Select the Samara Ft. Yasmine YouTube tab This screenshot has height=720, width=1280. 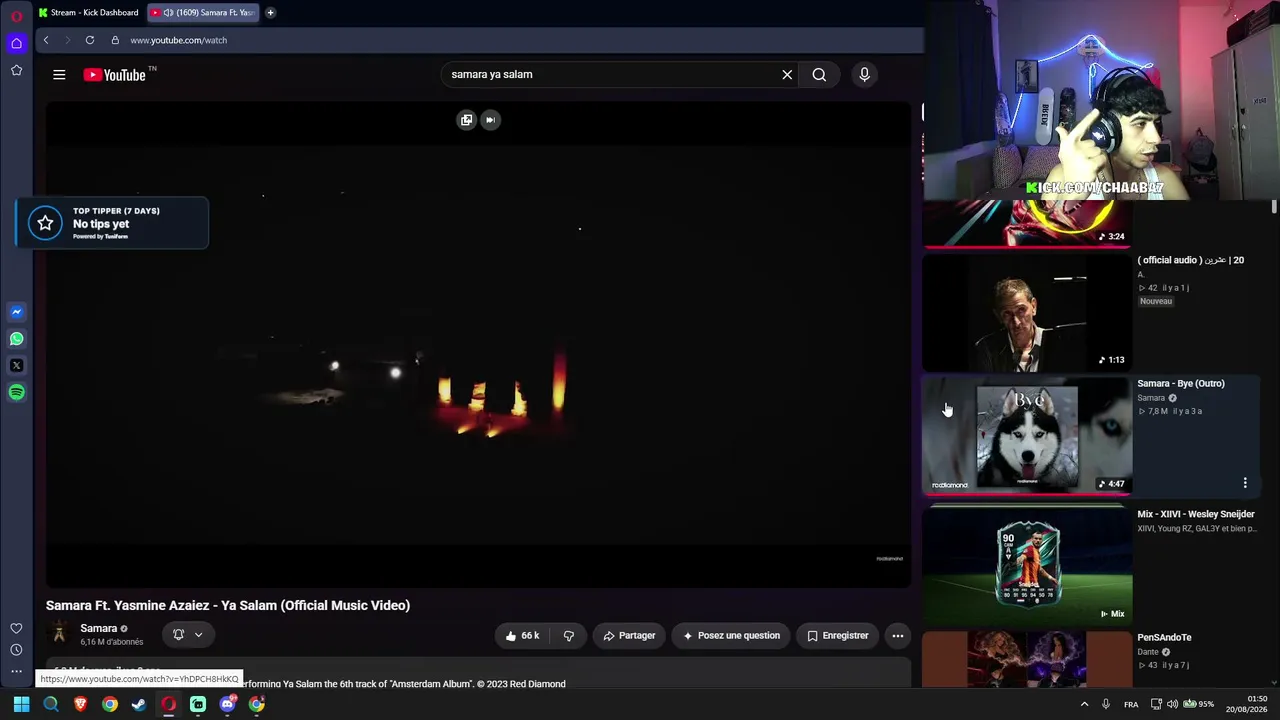pos(203,13)
